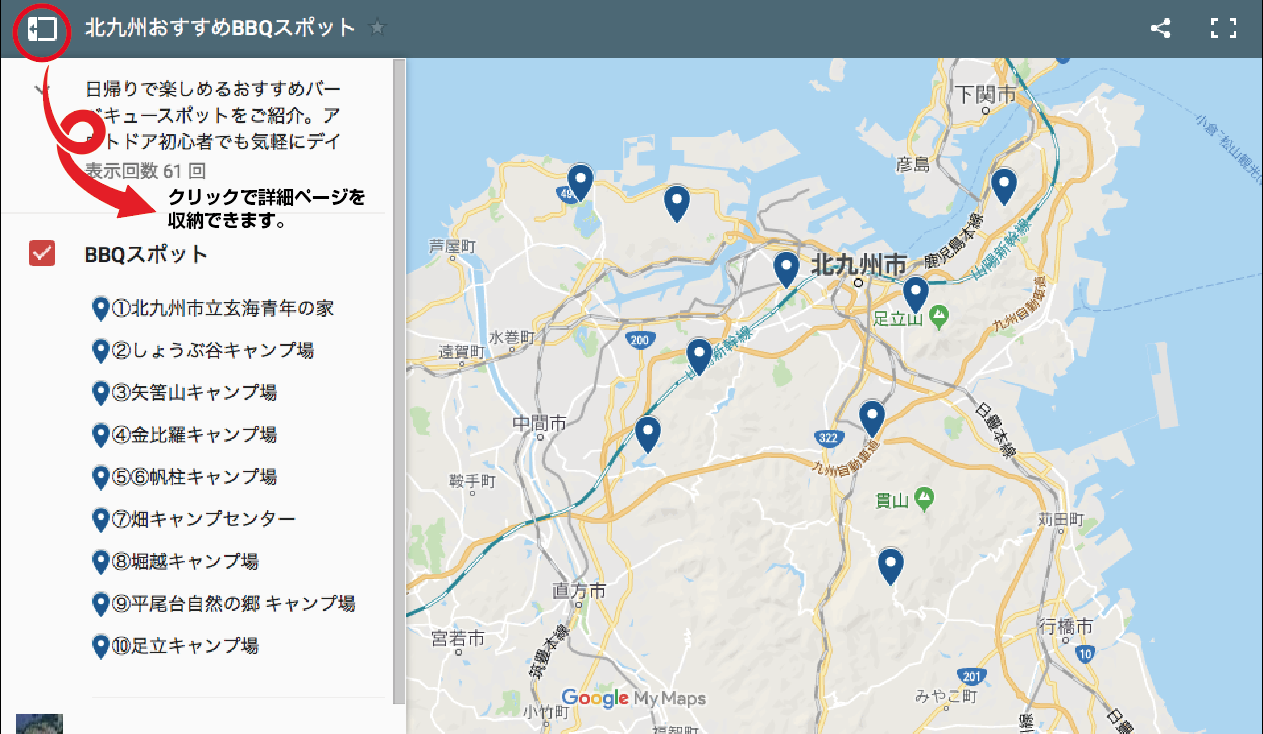Image resolution: width=1263 pixels, height=734 pixels.
Task: Open ①北九州市立玄海青年の家 from the list
Action: 222,308
